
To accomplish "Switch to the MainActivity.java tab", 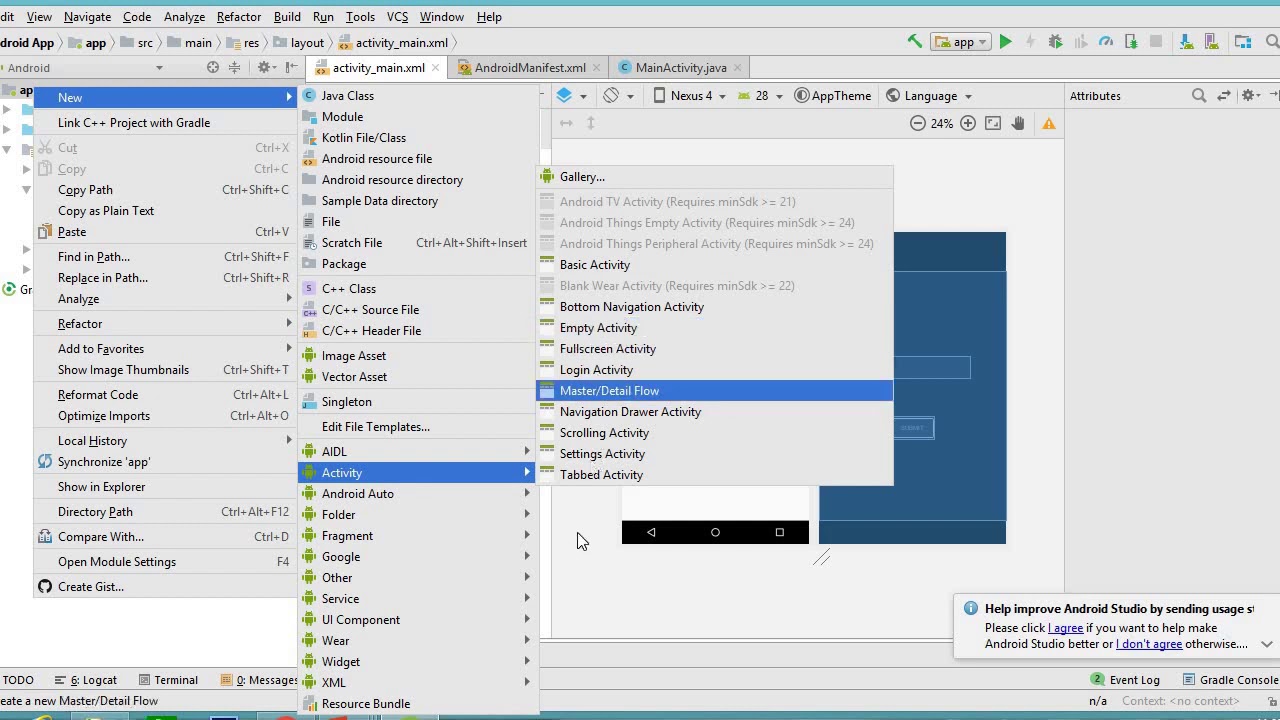I will coord(681,68).
